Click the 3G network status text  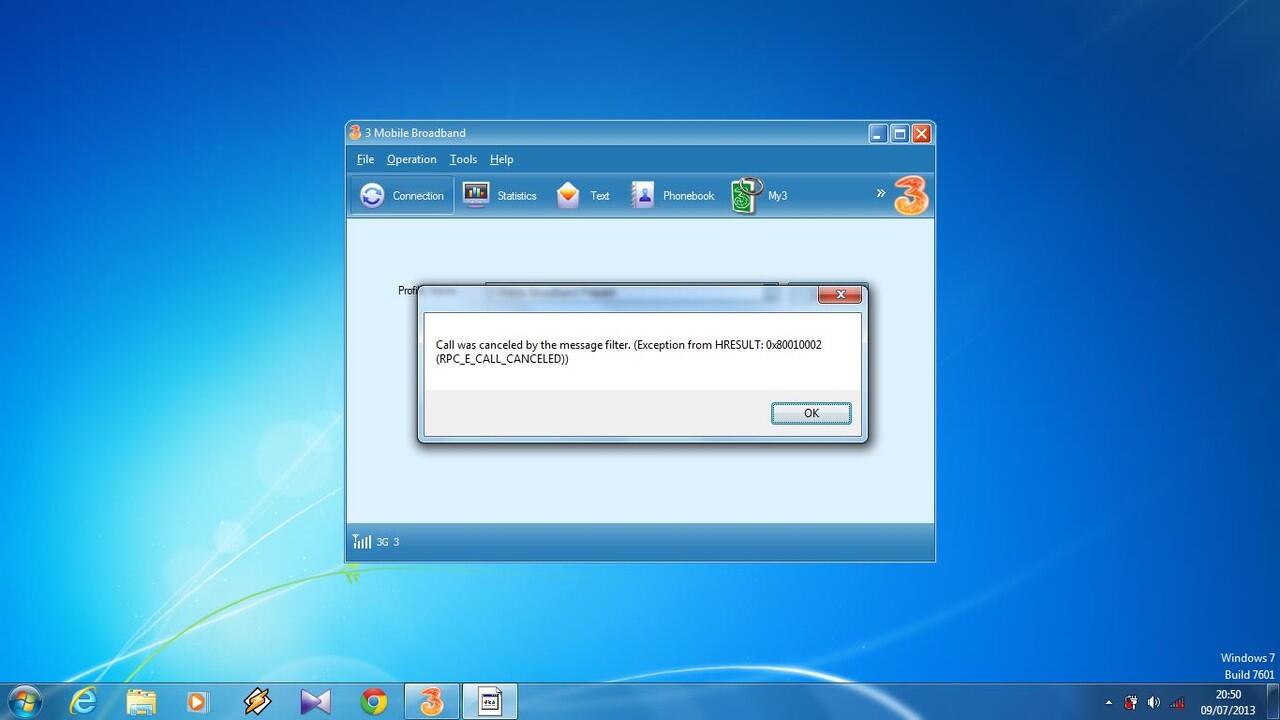pyautogui.click(x=388, y=542)
